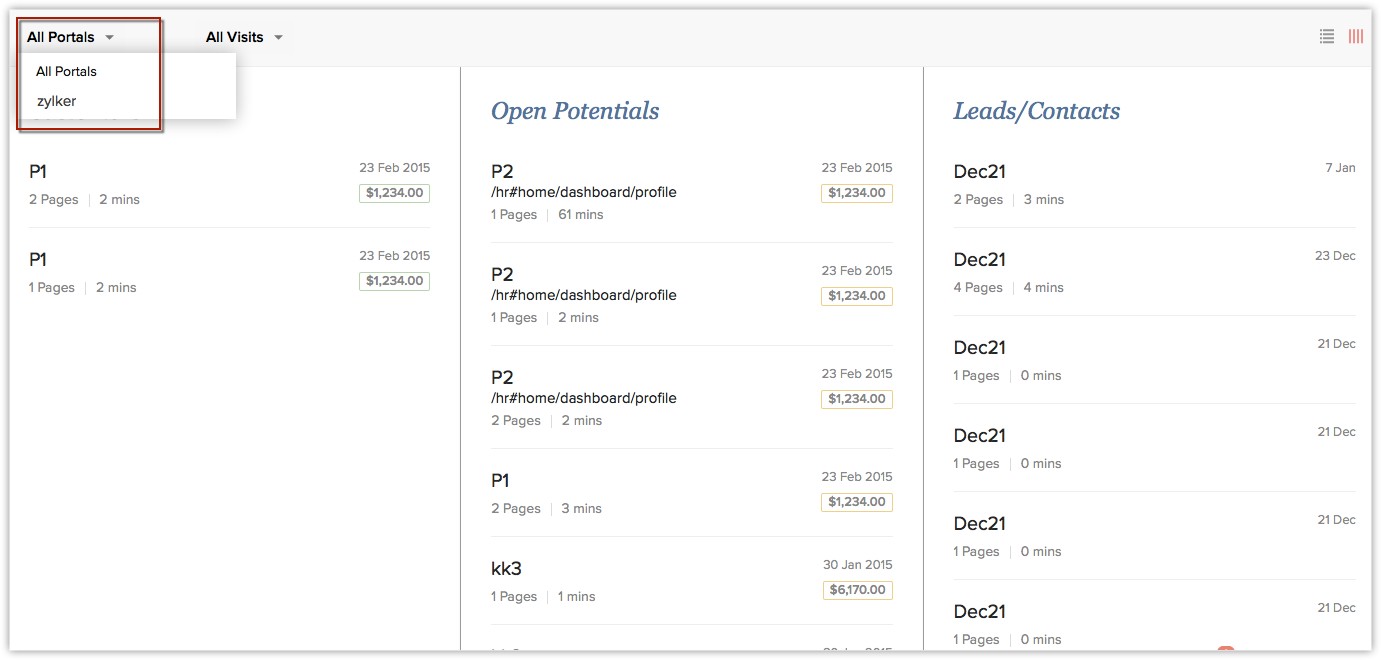Open the kk3 potential entry
The width and height of the screenshot is (1381, 660).
(x=506, y=569)
